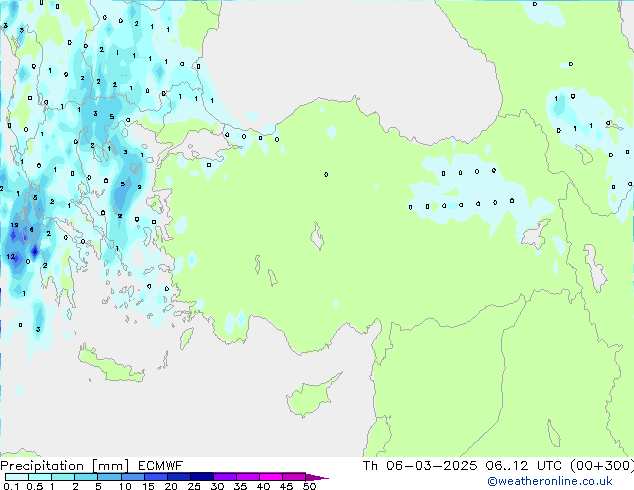Click the 5–10 mm legend color swatch
The image size is (634, 490).
[x=109, y=477]
